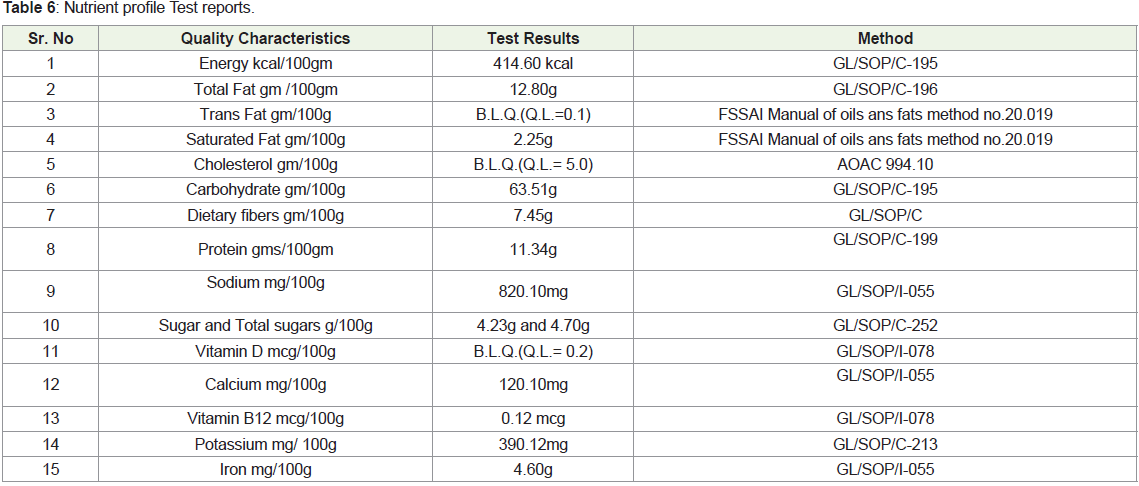Click the AOAC 994.10 method cell
This screenshot has width=1139, height=486.
885,164
